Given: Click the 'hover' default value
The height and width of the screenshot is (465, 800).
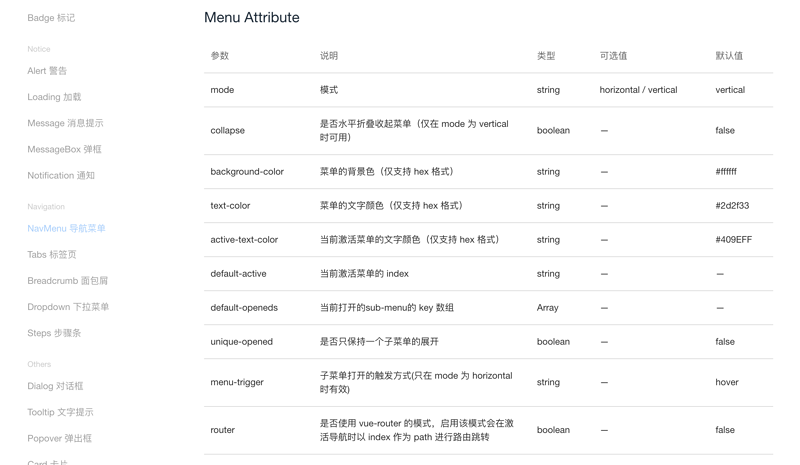Looking at the screenshot, I should coord(727,382).
